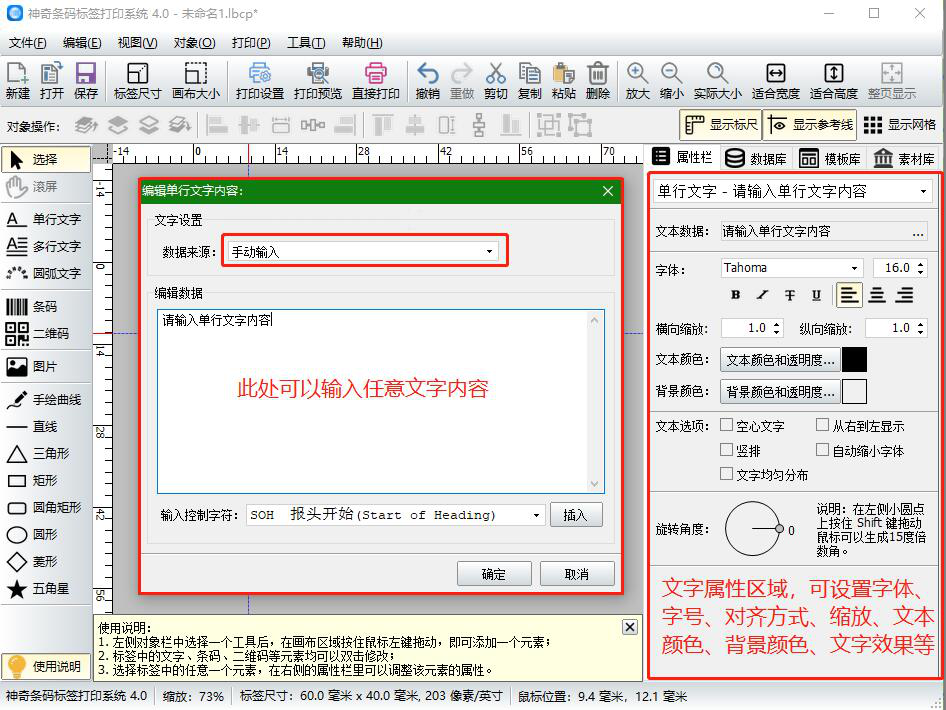Click the 放大 zoom in icon

[x=638, y=80]
